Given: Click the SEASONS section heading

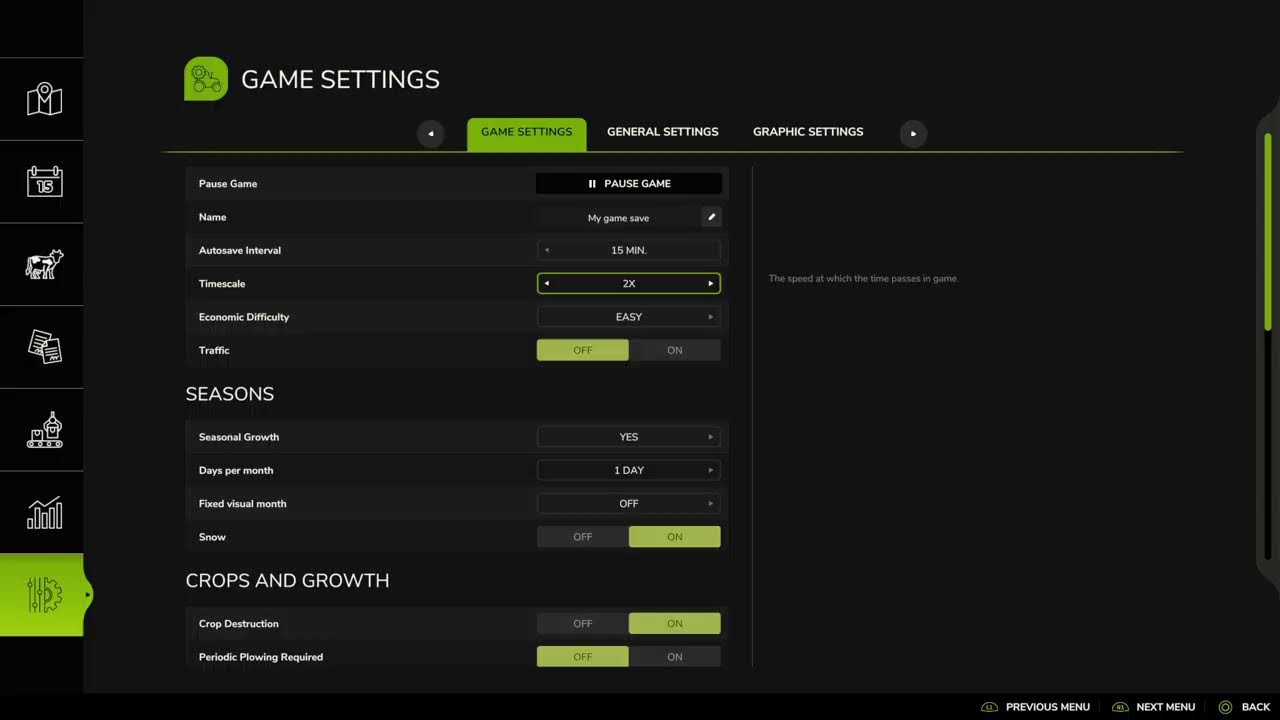Looking at the screenshot, I should coord(230,394).
